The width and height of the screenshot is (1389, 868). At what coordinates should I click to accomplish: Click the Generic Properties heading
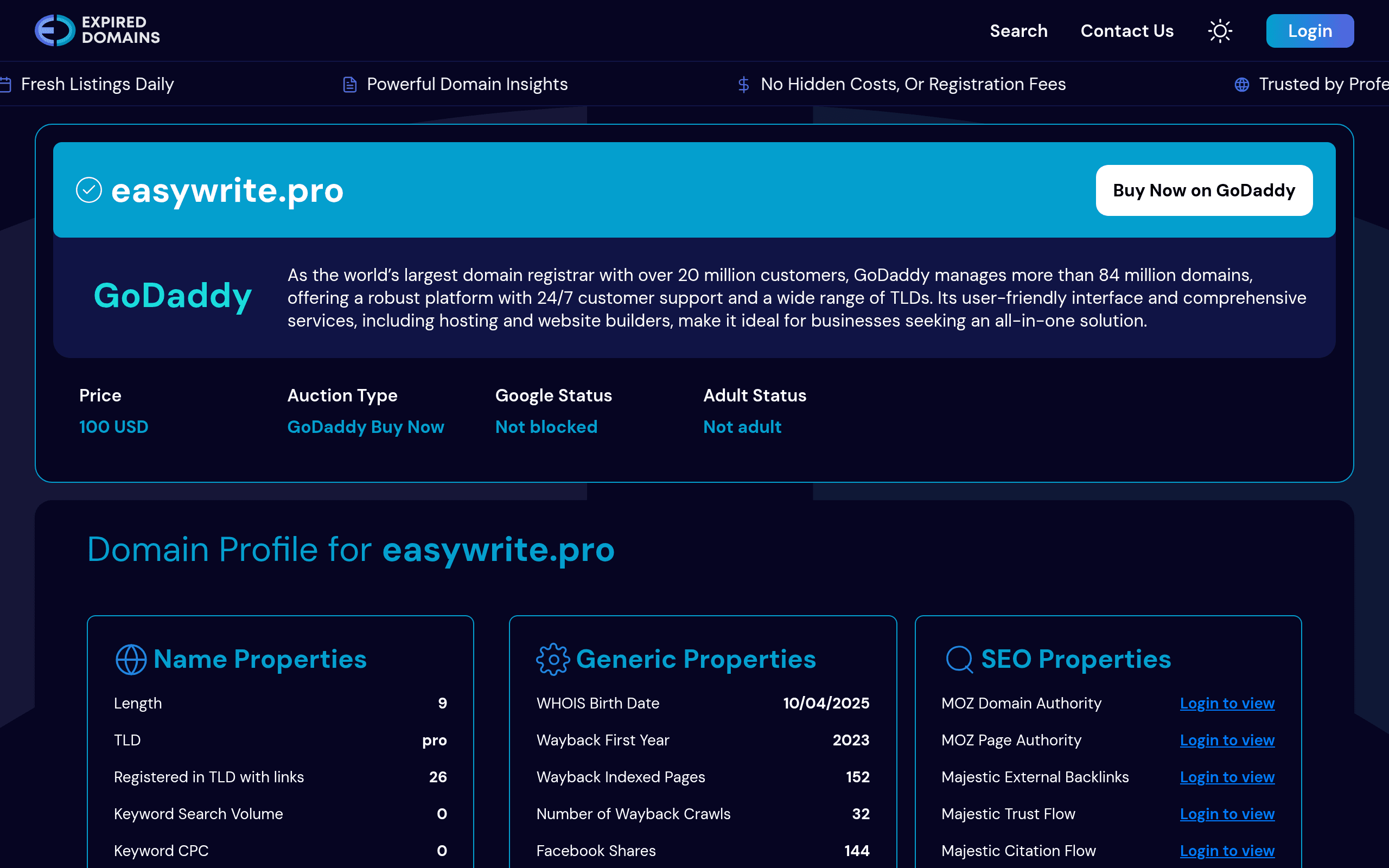click(x=696, y=660)
